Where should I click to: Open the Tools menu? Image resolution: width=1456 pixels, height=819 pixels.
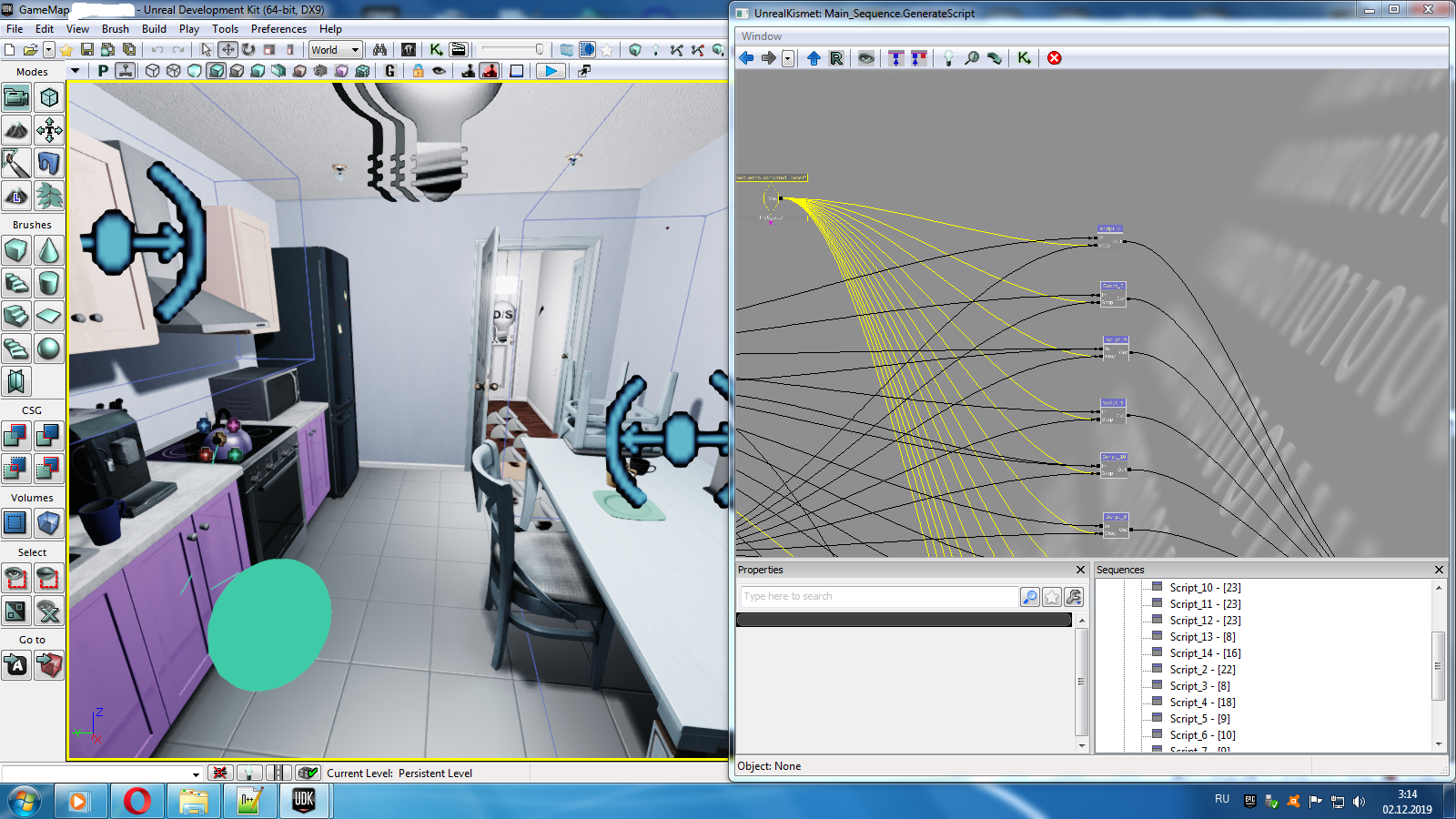pyautogui.click(x=225, y=29)
